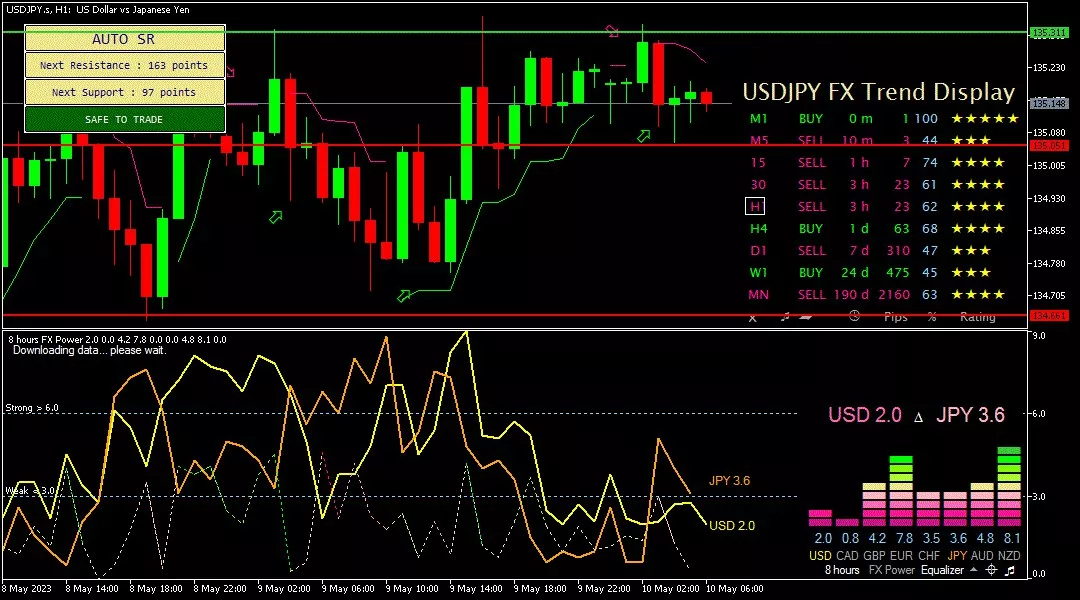Image resolution: width=1080 pixels, height=600 pixels.
Task: Collapse the FX Power panel with the up triangle
Action: tap(973, 570)
